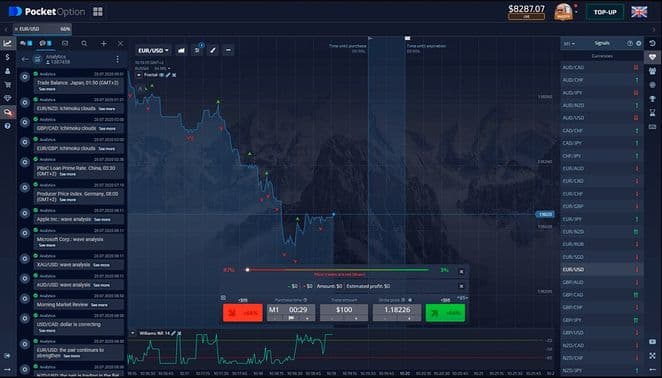This screenshot has height=378, width=662.
Task: Open the EUR/USD asset dropdown
Action: 153,50
